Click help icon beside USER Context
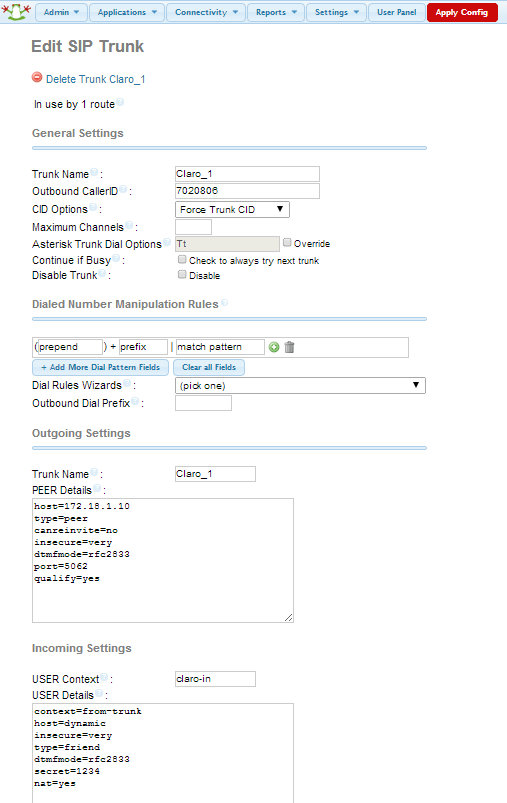The height and width of the screenshot is (803, 507). (x=104, y=677)
